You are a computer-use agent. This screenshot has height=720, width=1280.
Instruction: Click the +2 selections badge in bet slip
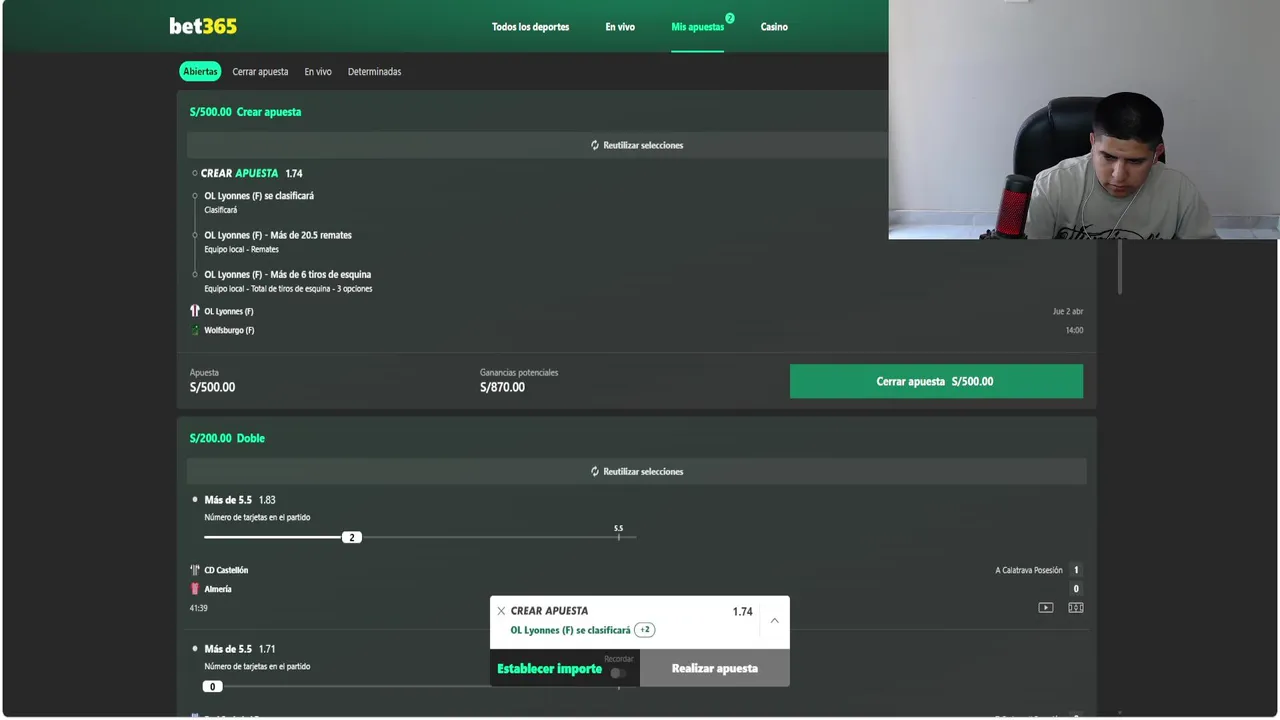tap(645, 630)
